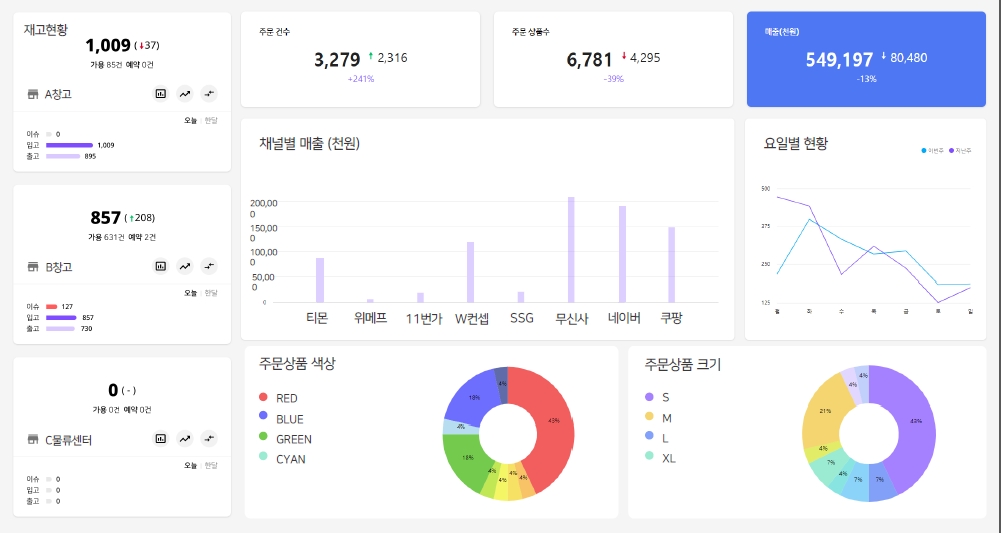Open the bar chart view for C물류센터
Image resolution: width=1001 pixels, height=533 pixels.
(161, 439)
